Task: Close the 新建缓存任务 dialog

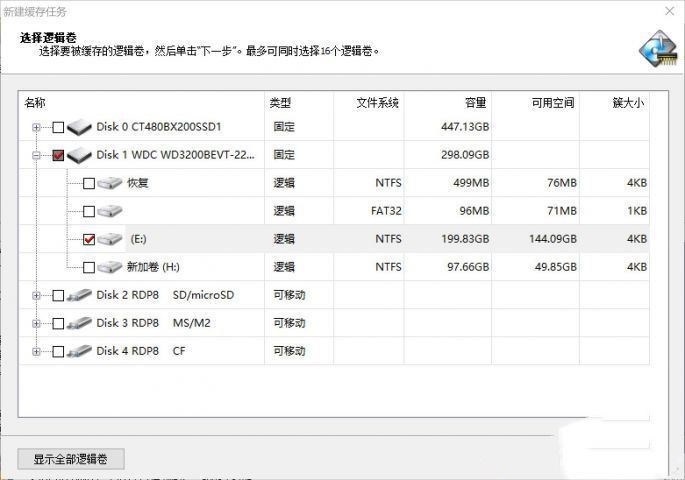Action: pos(669,11)
